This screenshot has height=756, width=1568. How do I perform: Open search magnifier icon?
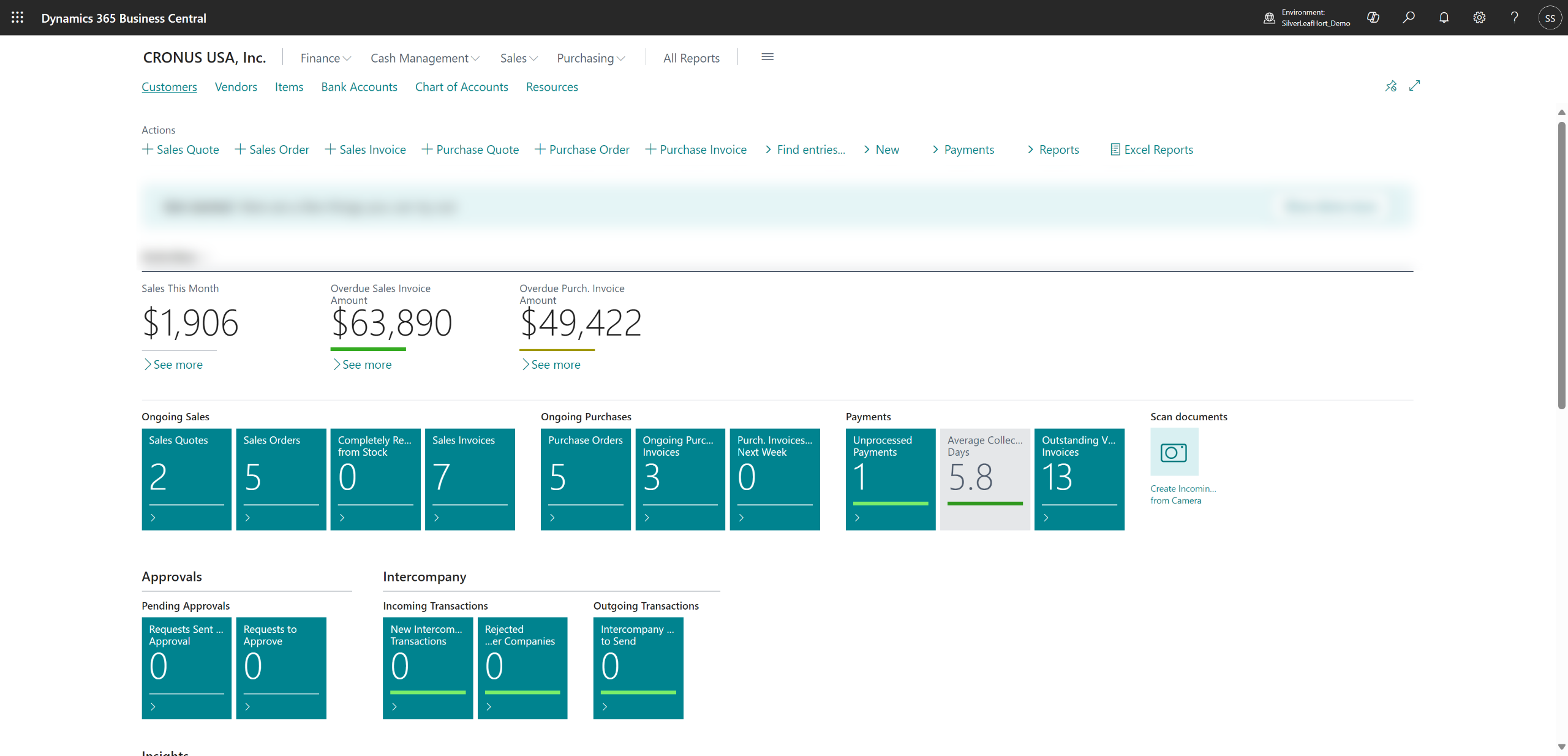[1409, 18]
